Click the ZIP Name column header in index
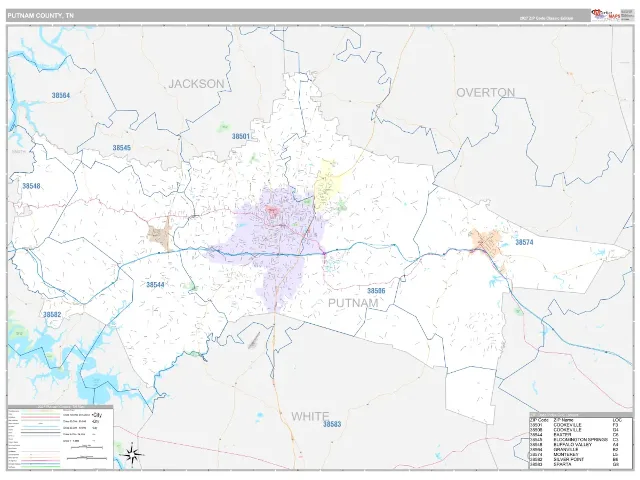The image size is (640, 480). point(563,420)
